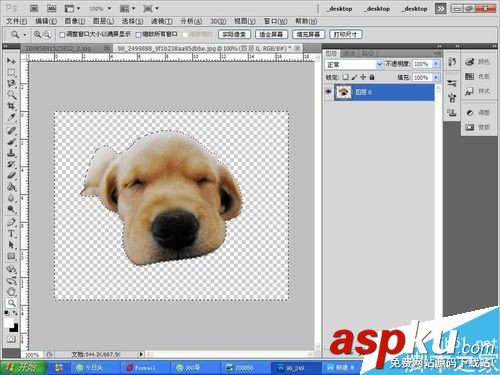
Task: Select the Blur tool
Action: click(11, 198)
